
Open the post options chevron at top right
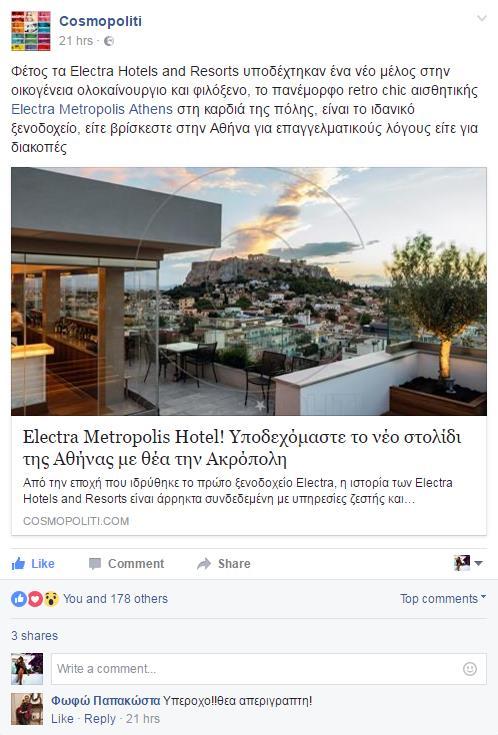(481, 18)
